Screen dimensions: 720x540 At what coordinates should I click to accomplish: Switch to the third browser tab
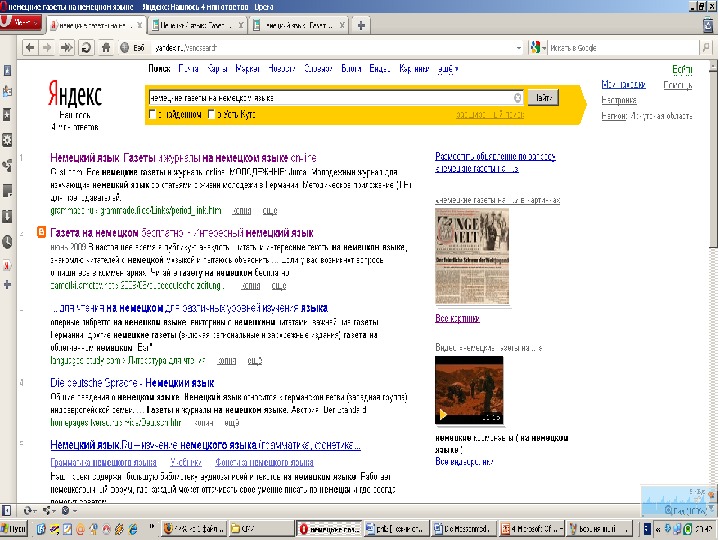click(298, 25)
